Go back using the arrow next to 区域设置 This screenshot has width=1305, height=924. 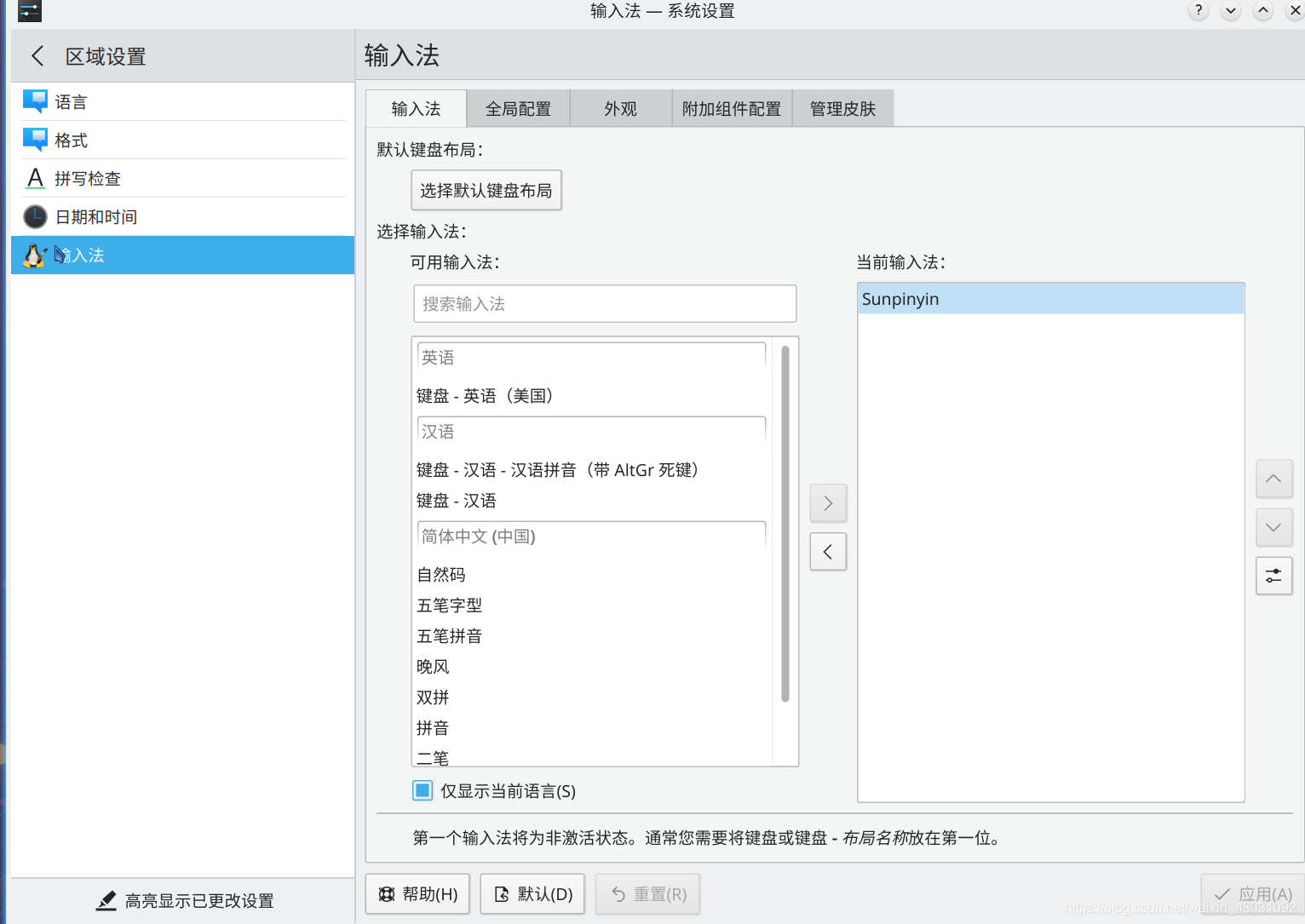tap(37, 56)
